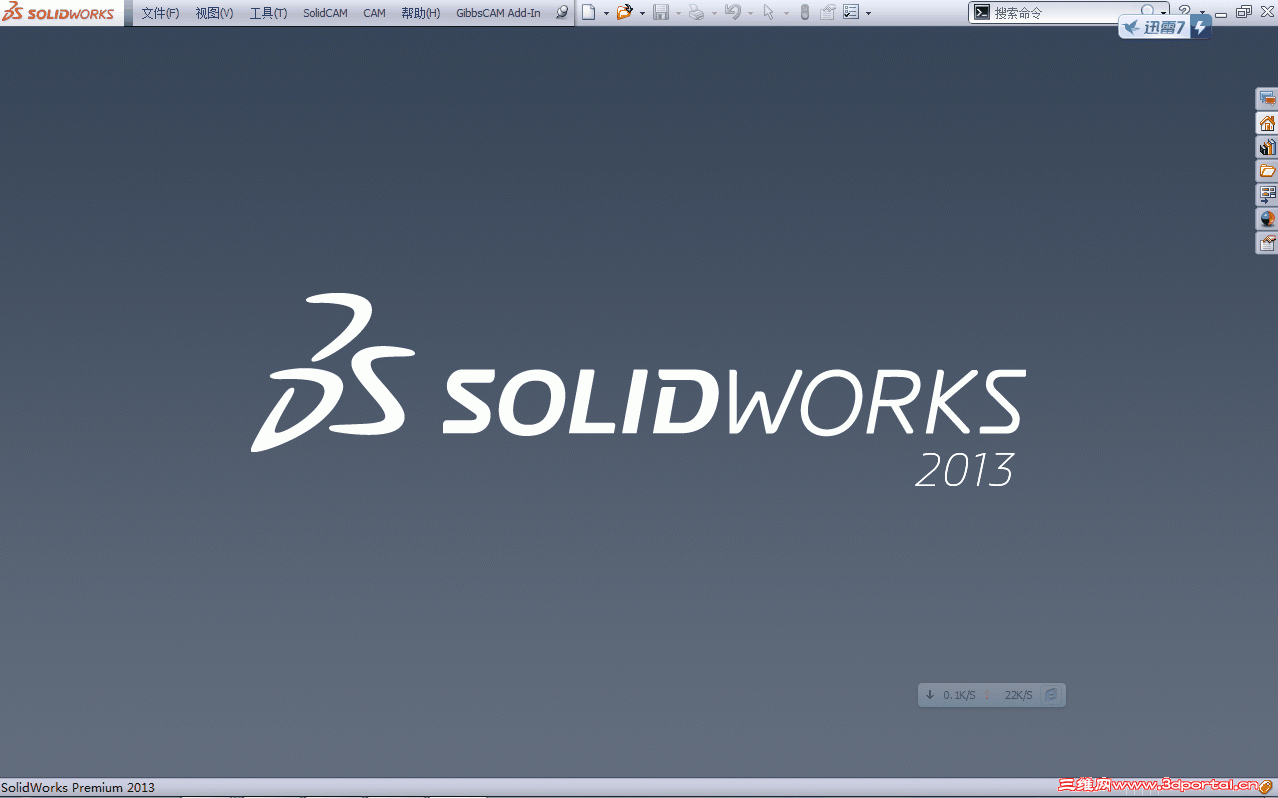Click the File Properties icon
This screenshot has height=798, width=1278.
pyautogui.click(x=828, y=13)
